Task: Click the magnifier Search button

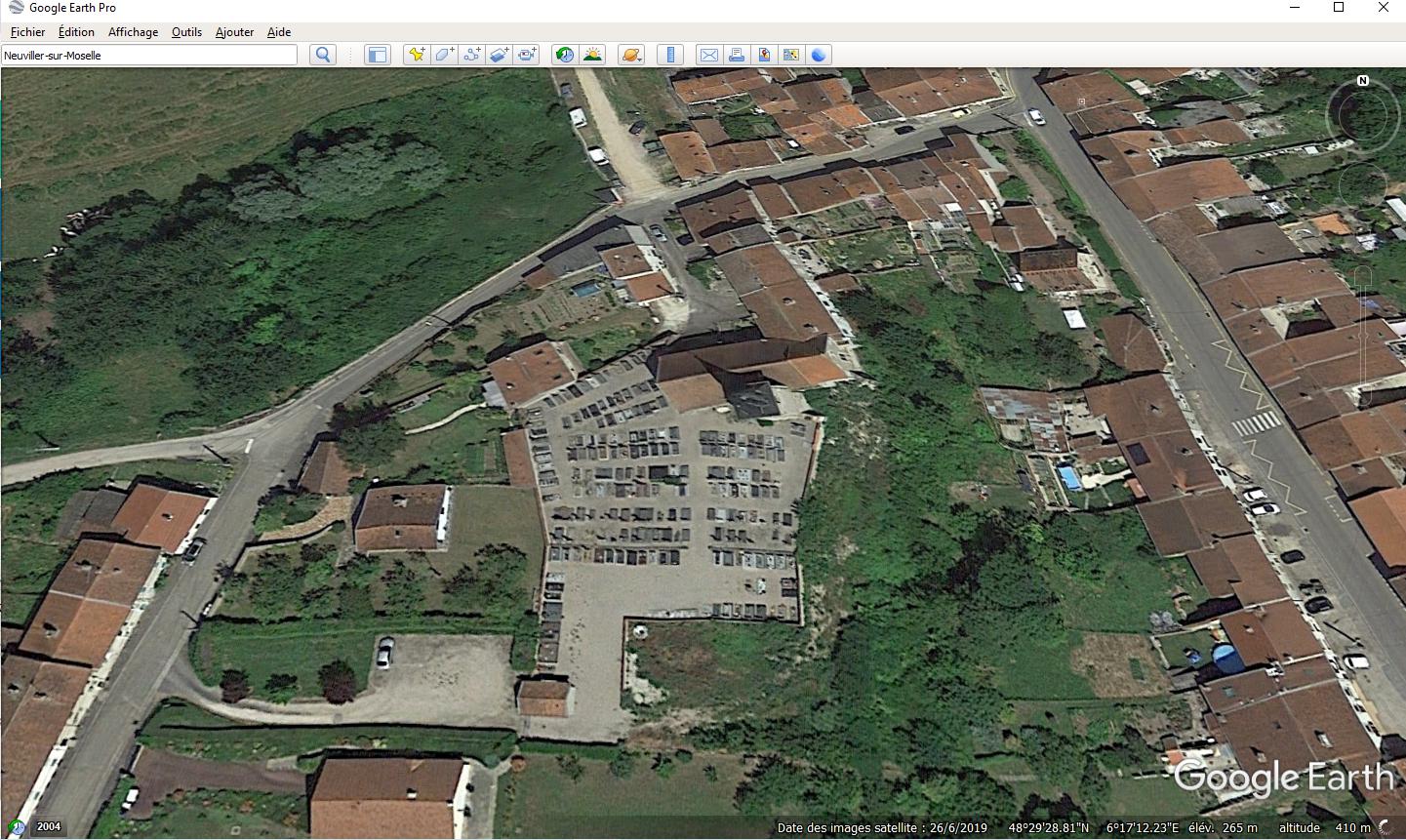Action: coord(323,55)
